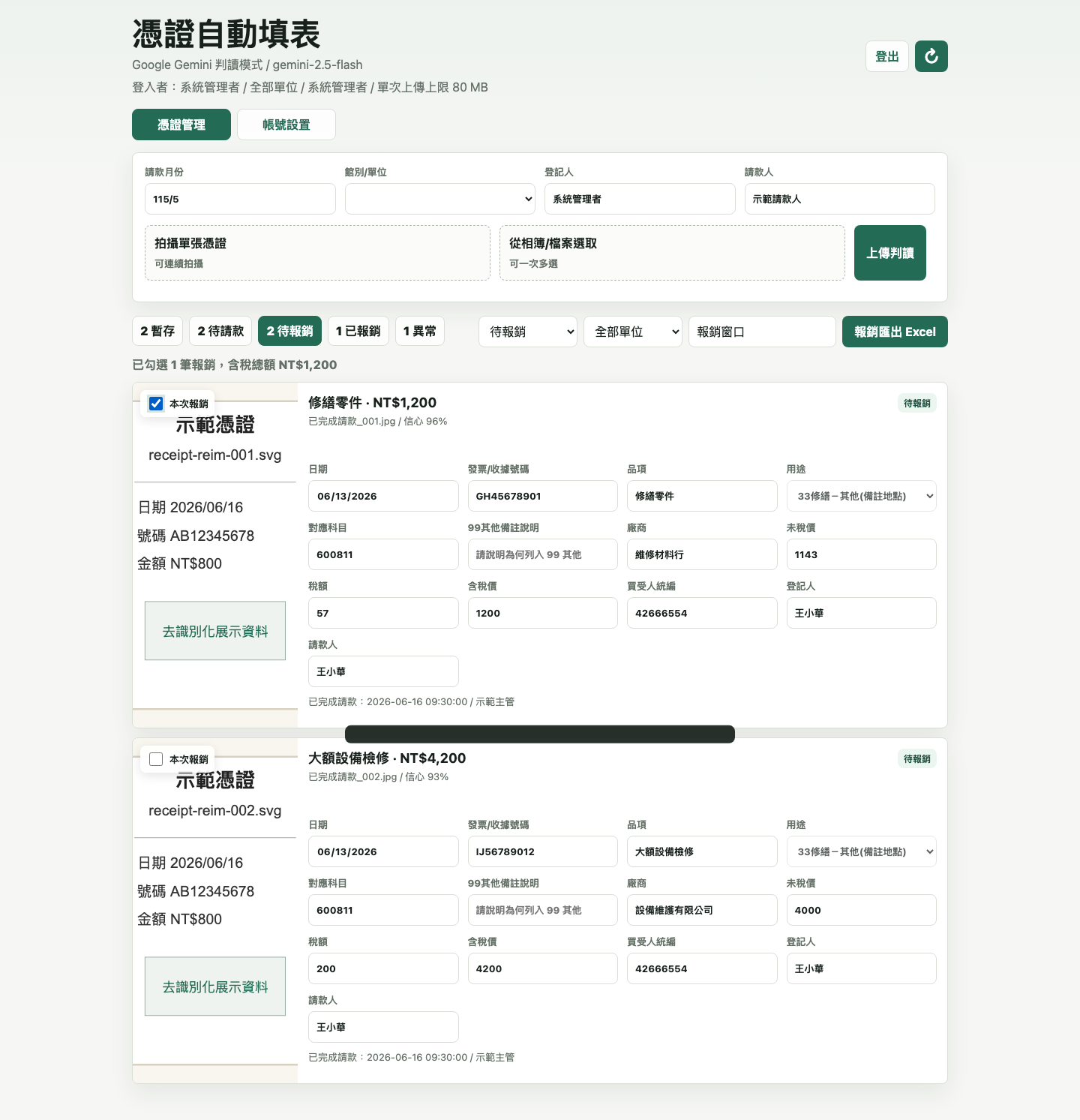
Task: Click the 修繕零件 · NT$1,200 heading
Action: click(372, 403)
